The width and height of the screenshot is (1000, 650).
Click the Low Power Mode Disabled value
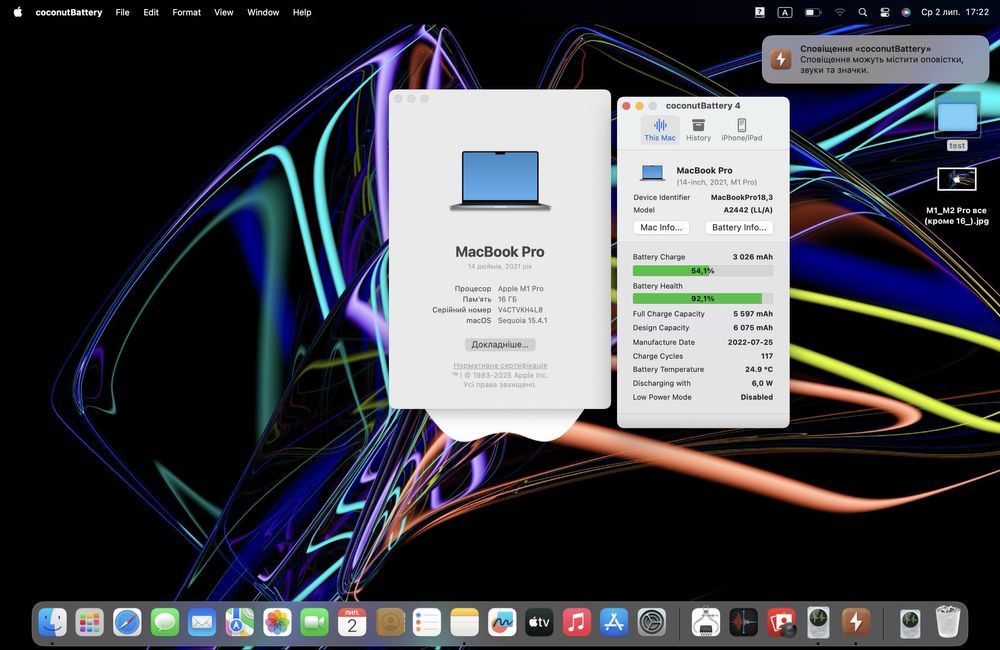point(756,397)
